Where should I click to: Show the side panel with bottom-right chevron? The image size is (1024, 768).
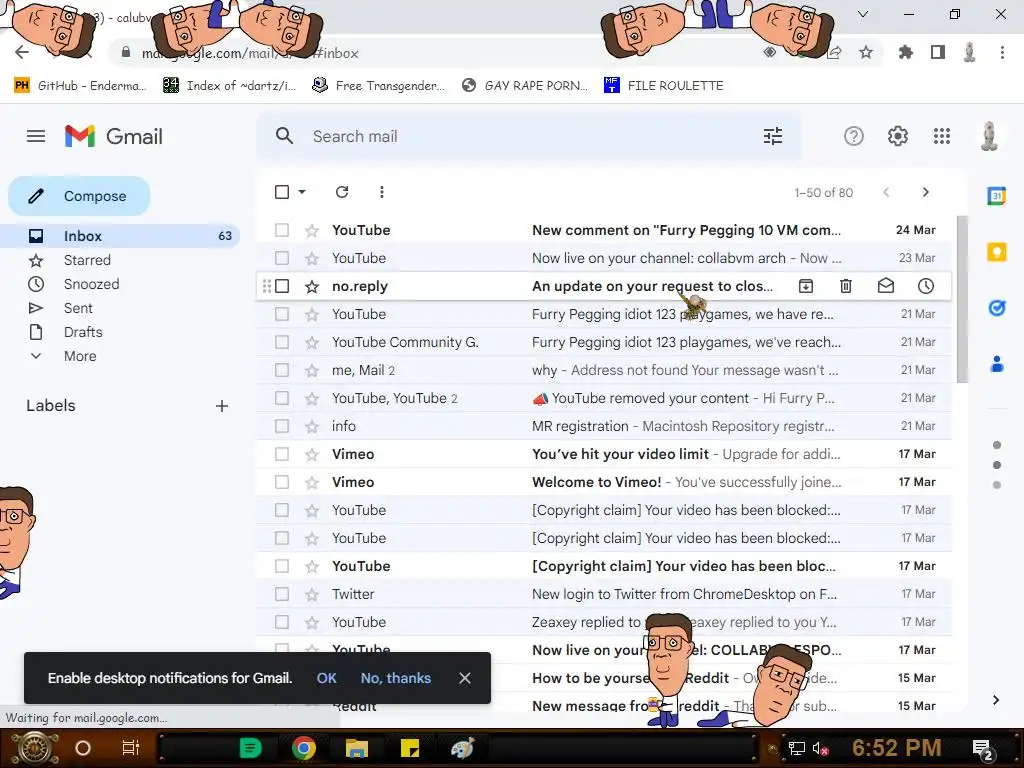995,700
